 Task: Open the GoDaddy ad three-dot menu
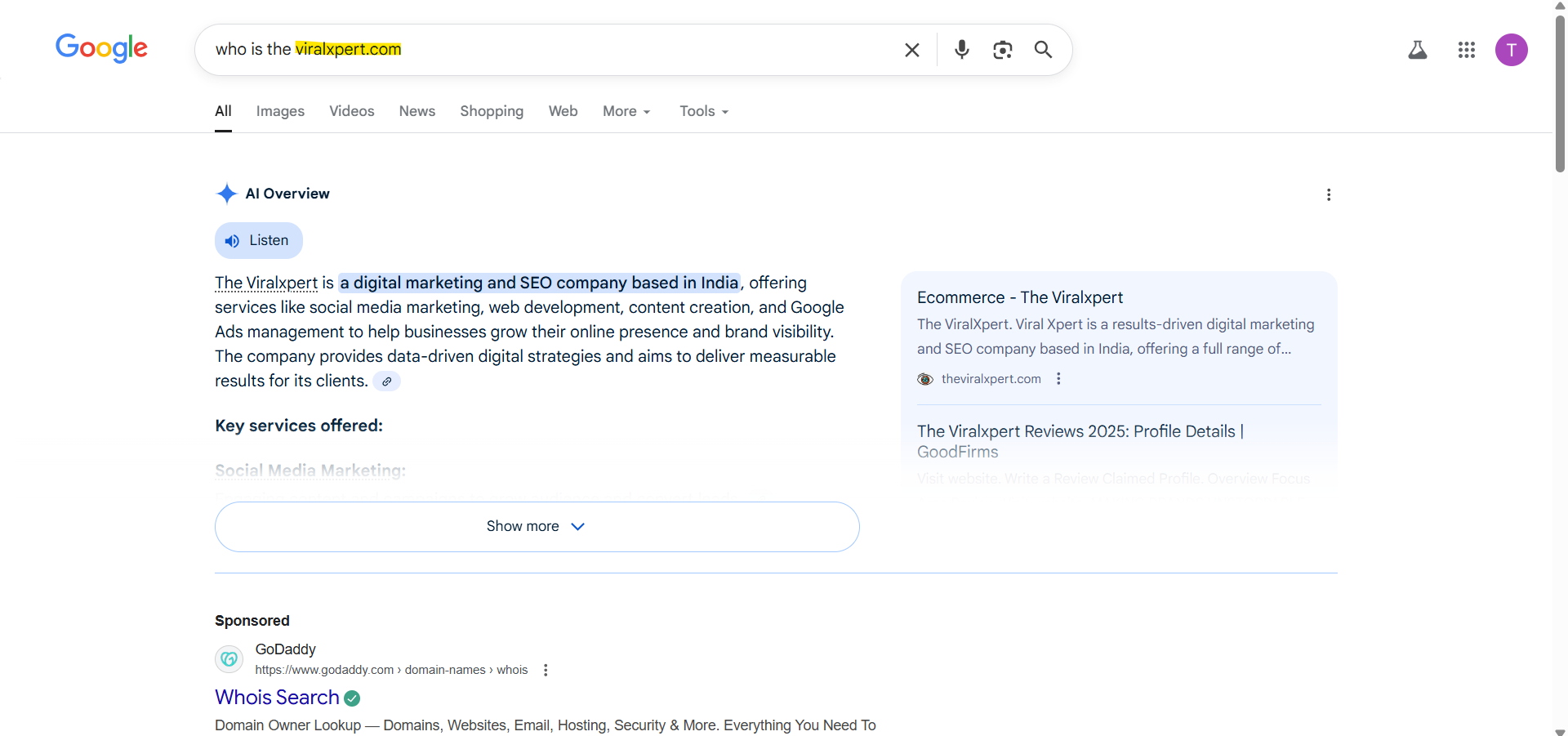[544, 670]
